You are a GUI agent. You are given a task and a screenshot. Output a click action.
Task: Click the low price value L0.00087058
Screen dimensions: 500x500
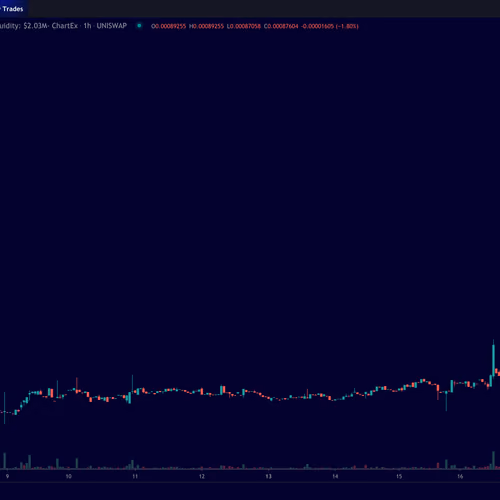click(x=244, y=26)
